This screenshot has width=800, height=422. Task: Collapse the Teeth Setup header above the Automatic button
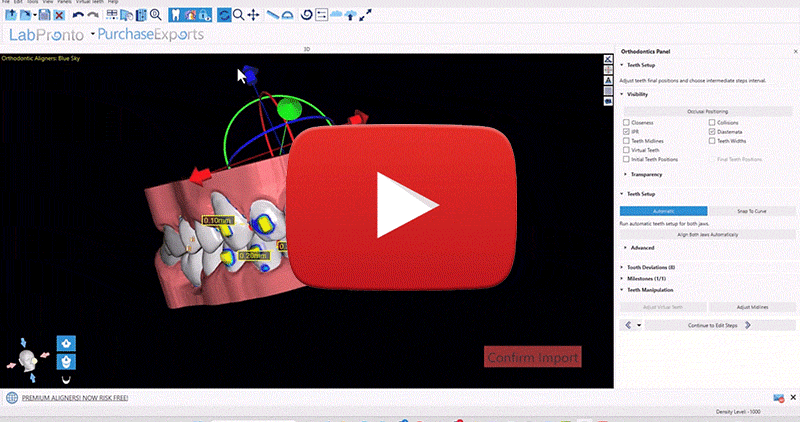point(638,194)
